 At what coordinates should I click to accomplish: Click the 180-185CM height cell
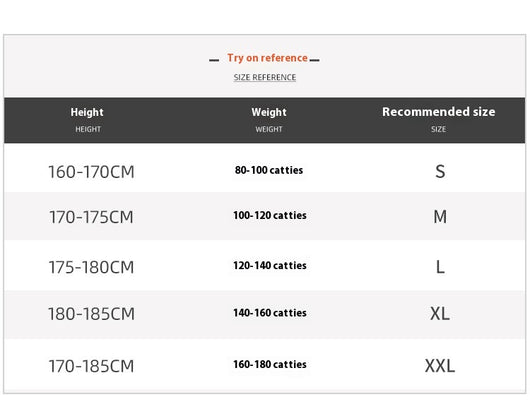tap(91, 314)
